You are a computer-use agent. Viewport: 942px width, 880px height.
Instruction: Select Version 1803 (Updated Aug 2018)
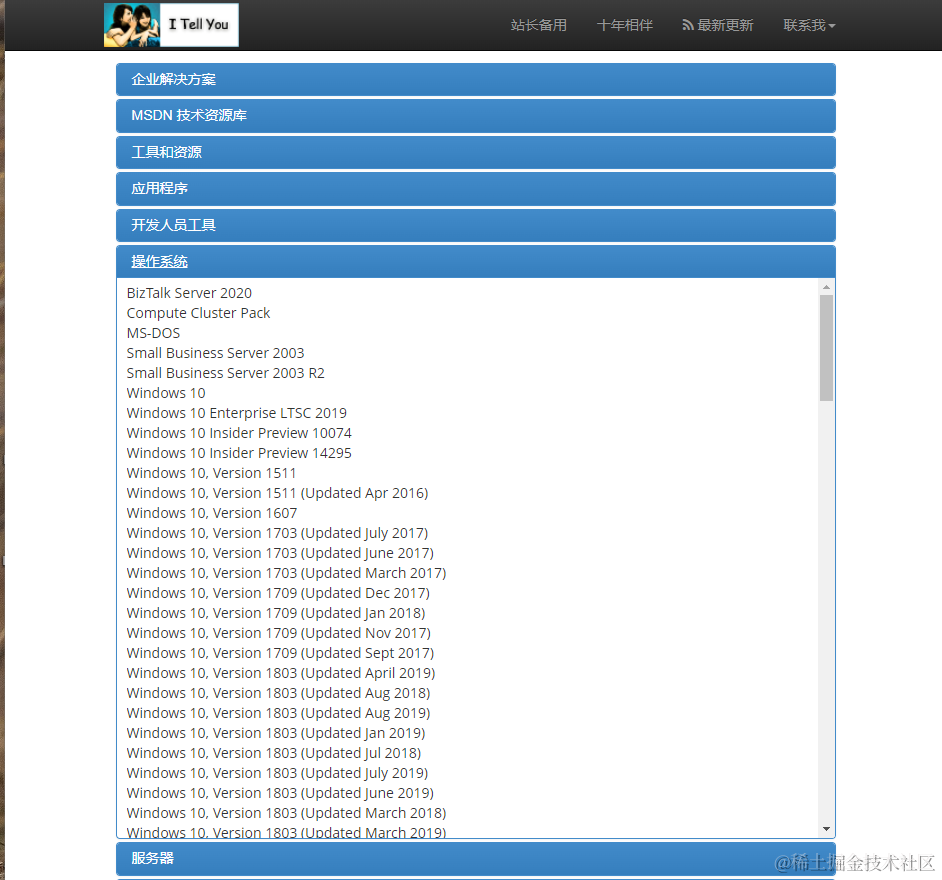pos(279,693)
